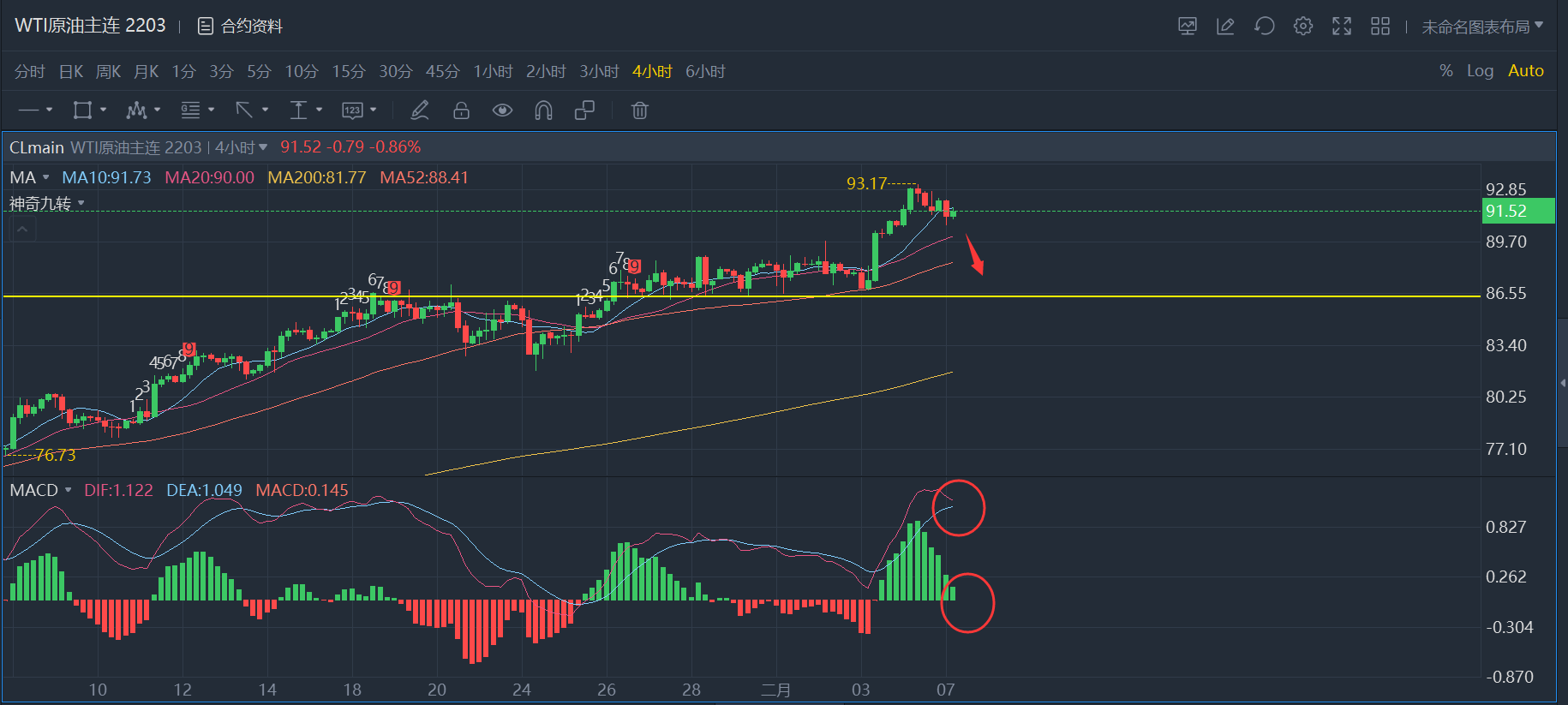Switch to the 1分 timeframe

(184, 71)
